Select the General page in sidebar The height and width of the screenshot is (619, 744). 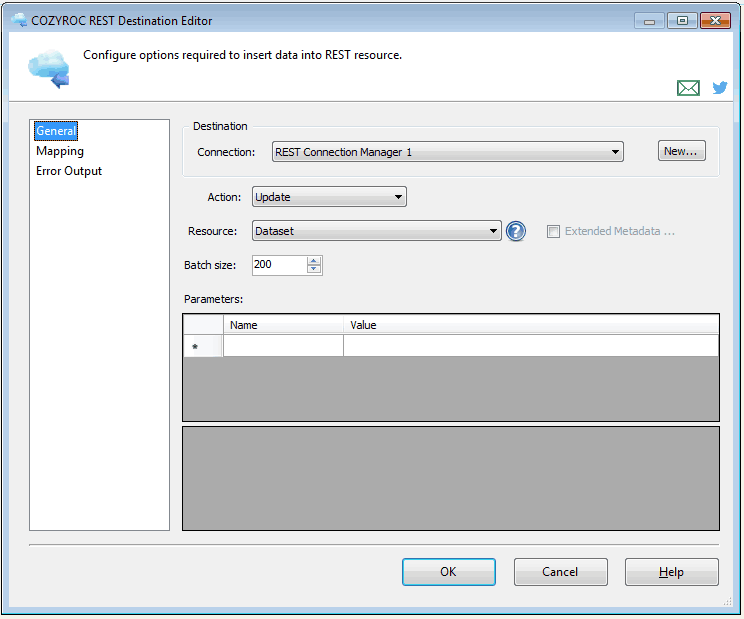click(56, 131)
